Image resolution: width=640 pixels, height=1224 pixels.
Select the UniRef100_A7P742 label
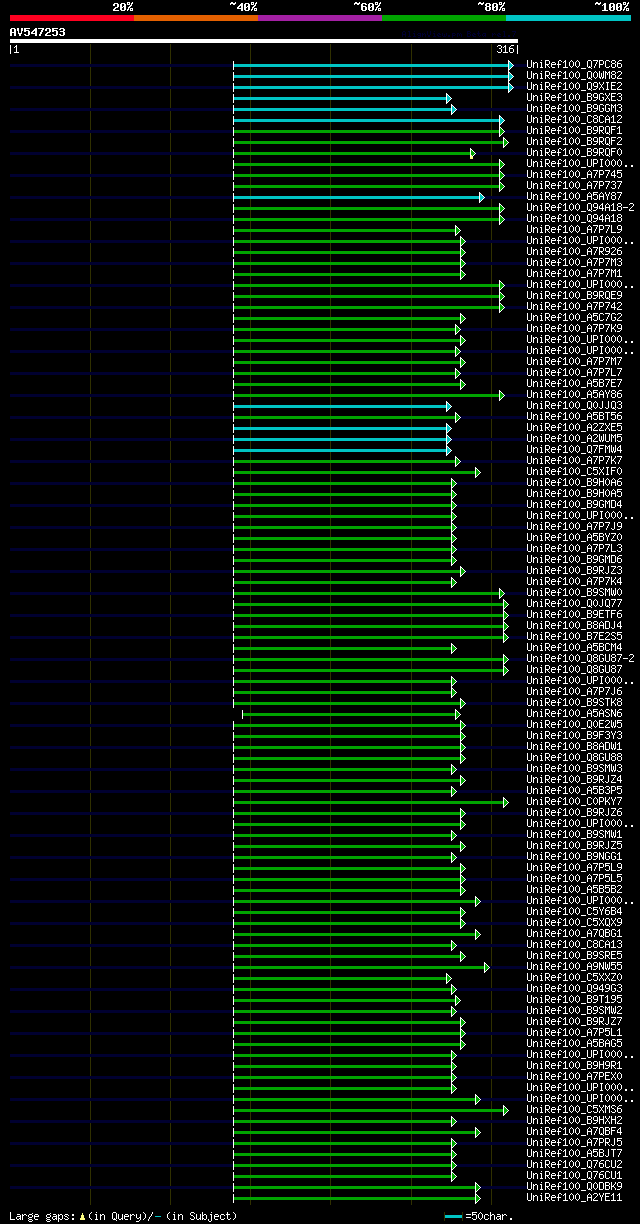(574, 306)
